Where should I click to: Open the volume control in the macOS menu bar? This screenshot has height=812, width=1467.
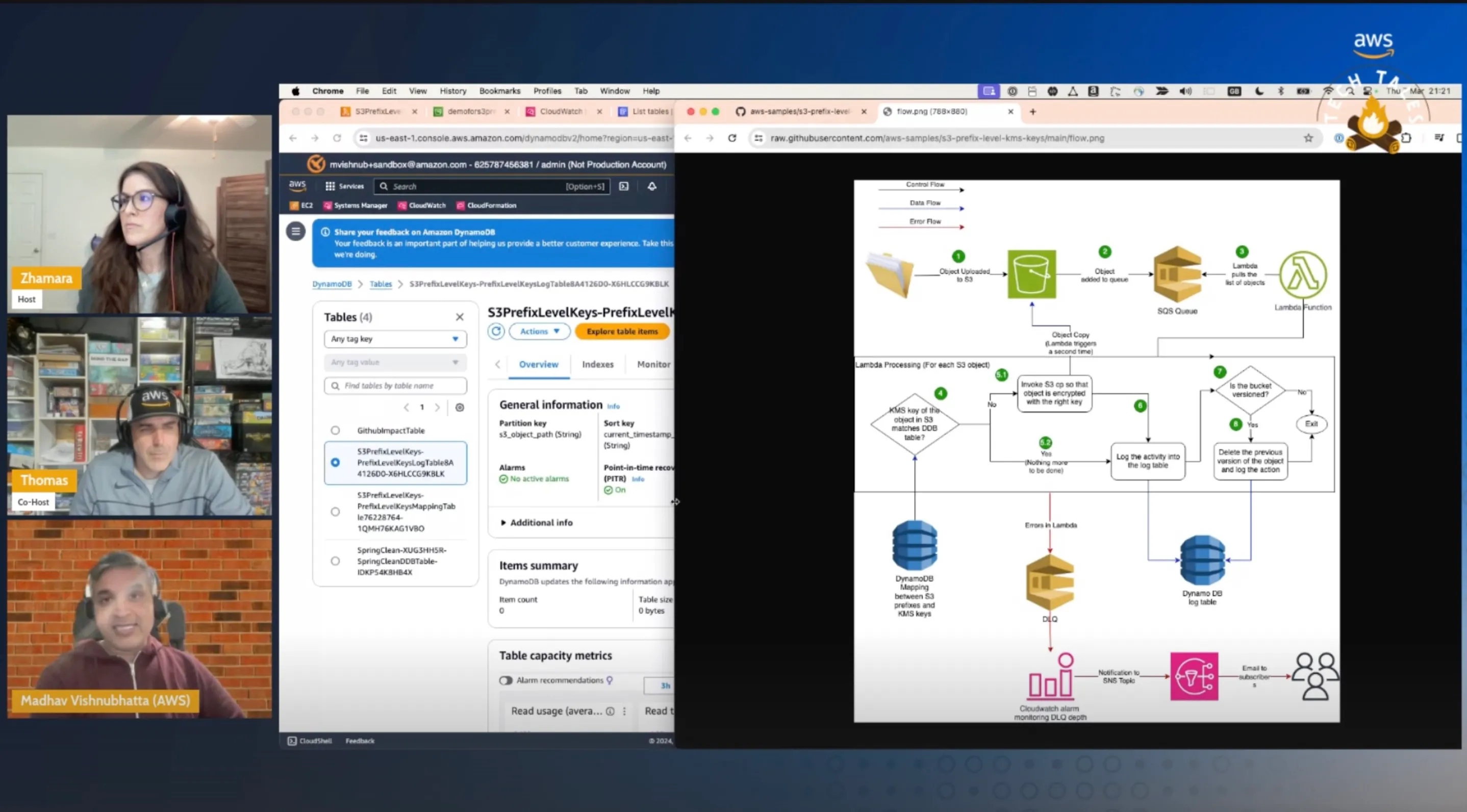click(1185, 91)
